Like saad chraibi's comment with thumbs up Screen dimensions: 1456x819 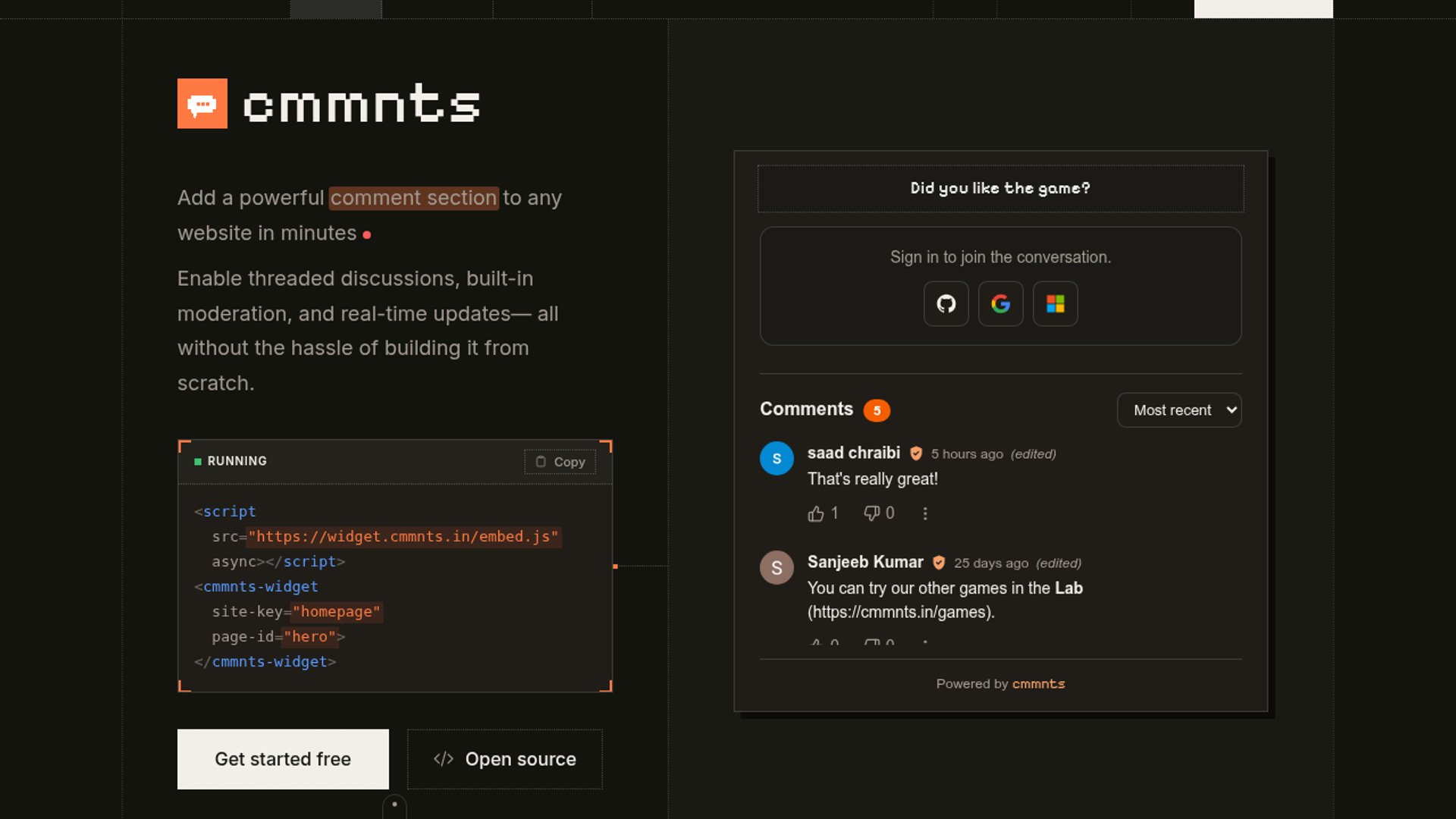coord(823,513)
